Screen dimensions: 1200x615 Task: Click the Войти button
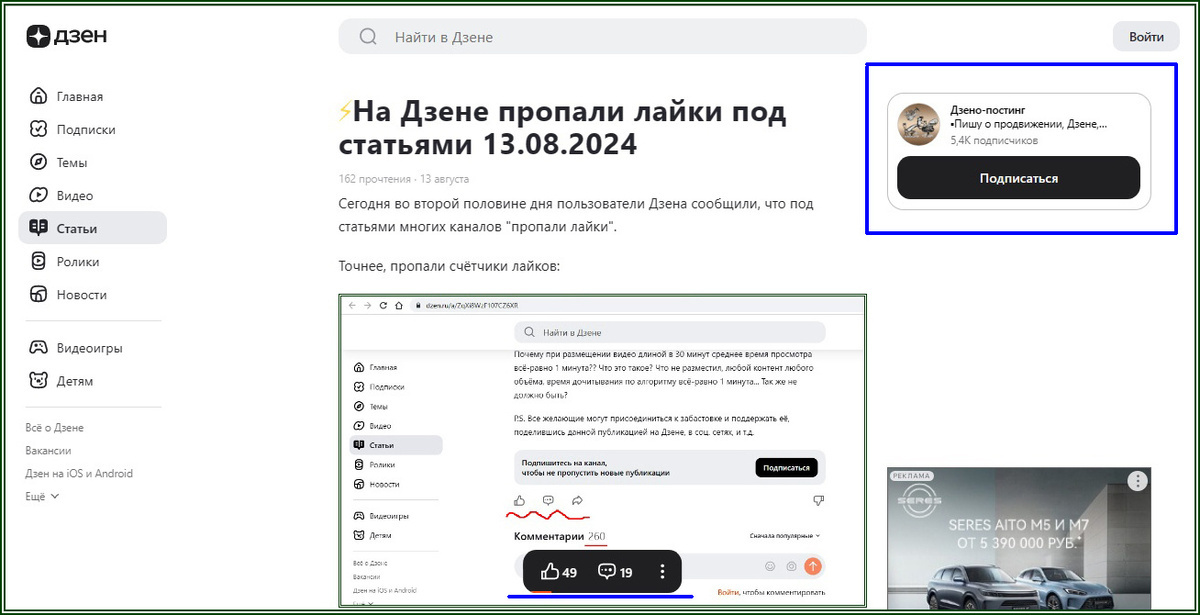[x=1146, y=36]
